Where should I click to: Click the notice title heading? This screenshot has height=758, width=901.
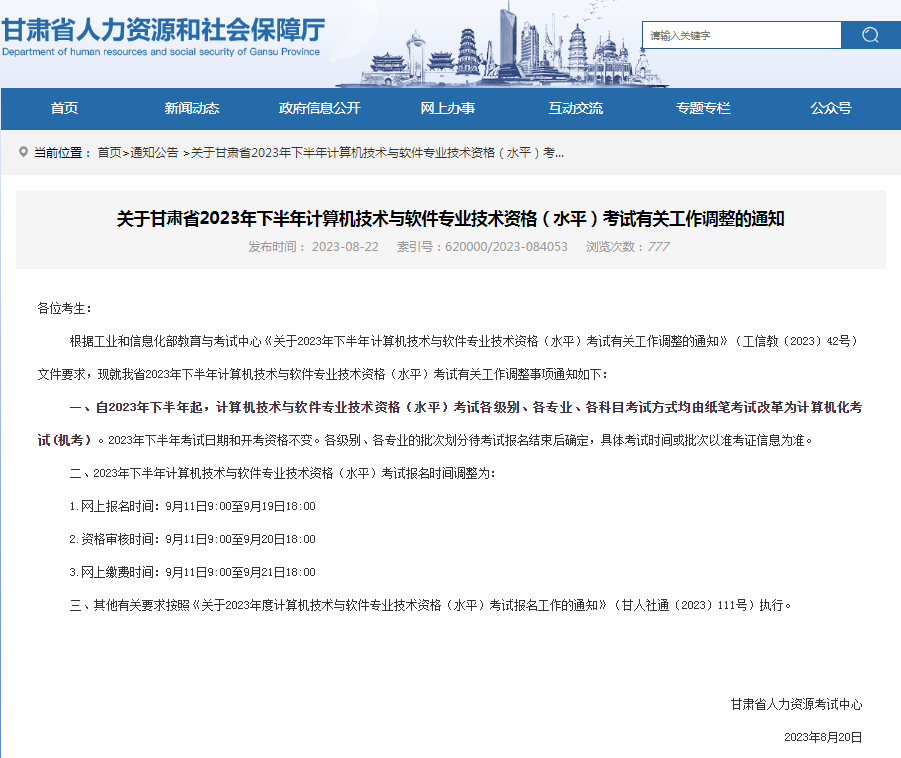point(450,219)
